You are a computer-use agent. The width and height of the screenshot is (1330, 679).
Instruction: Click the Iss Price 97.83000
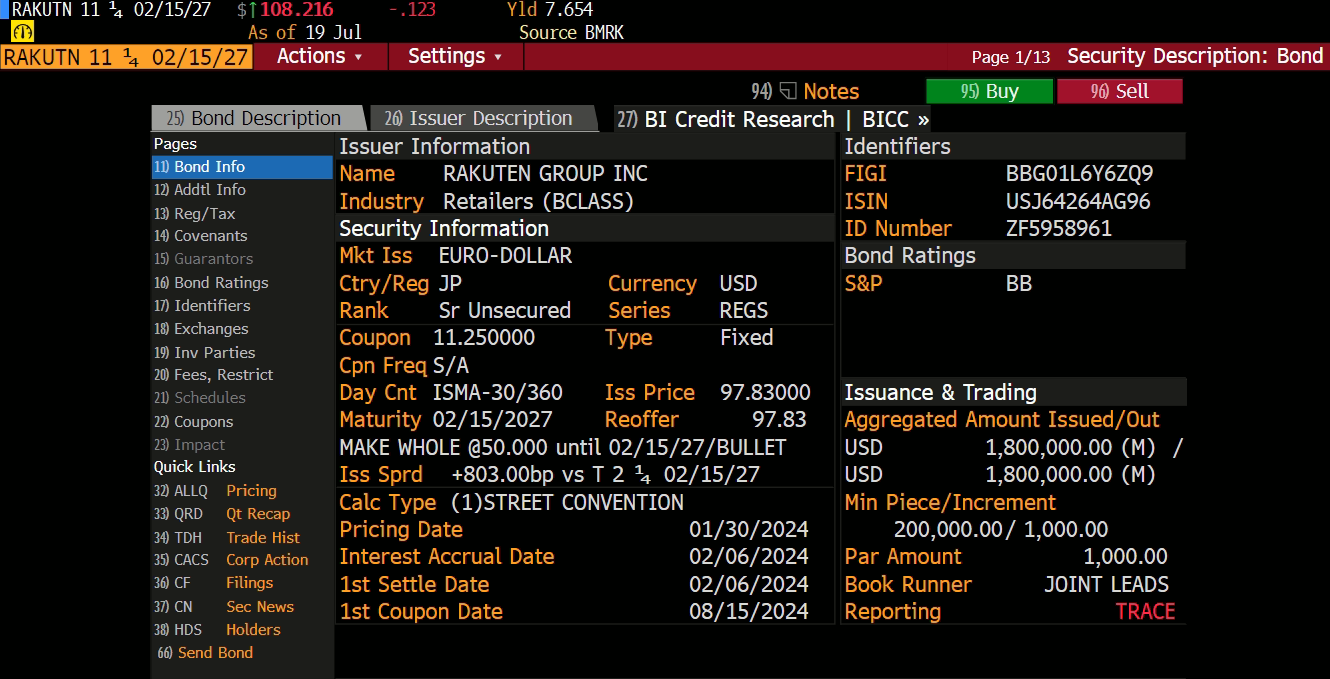point(765,393)
